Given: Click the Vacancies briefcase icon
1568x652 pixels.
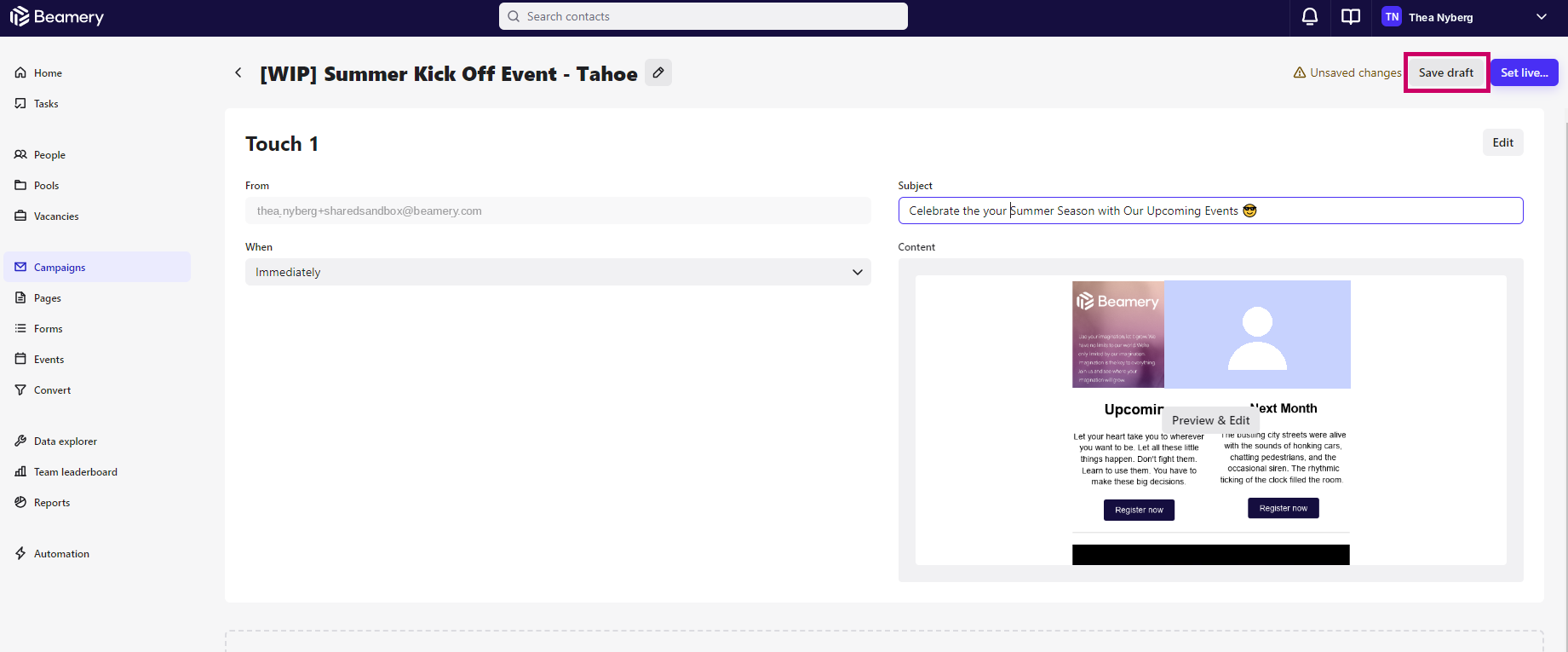Looking at the screenshot, I should [20, 216].
